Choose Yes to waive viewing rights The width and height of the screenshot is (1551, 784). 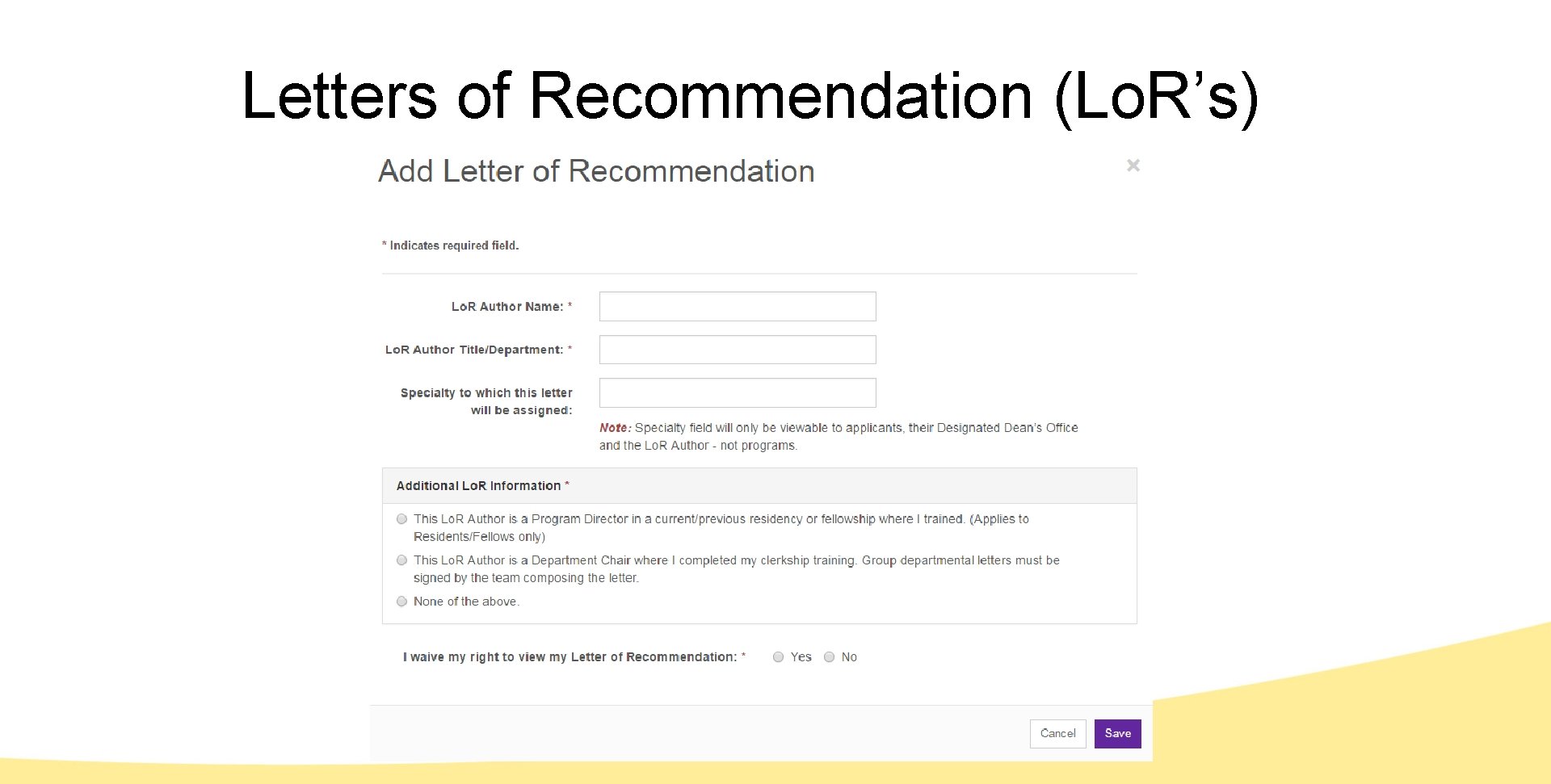click(x=778, y=657)
